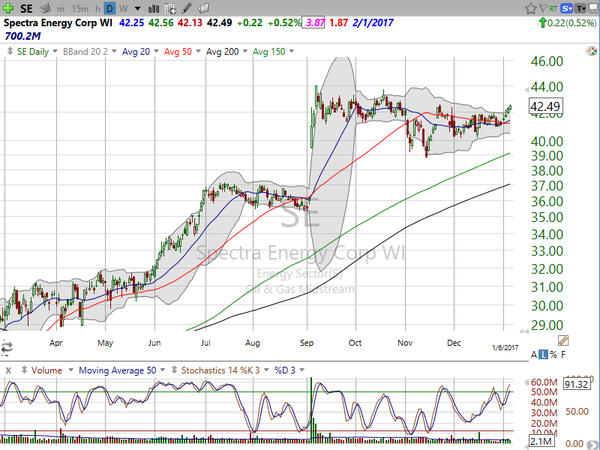Click the printer icon

click(46, 8)
